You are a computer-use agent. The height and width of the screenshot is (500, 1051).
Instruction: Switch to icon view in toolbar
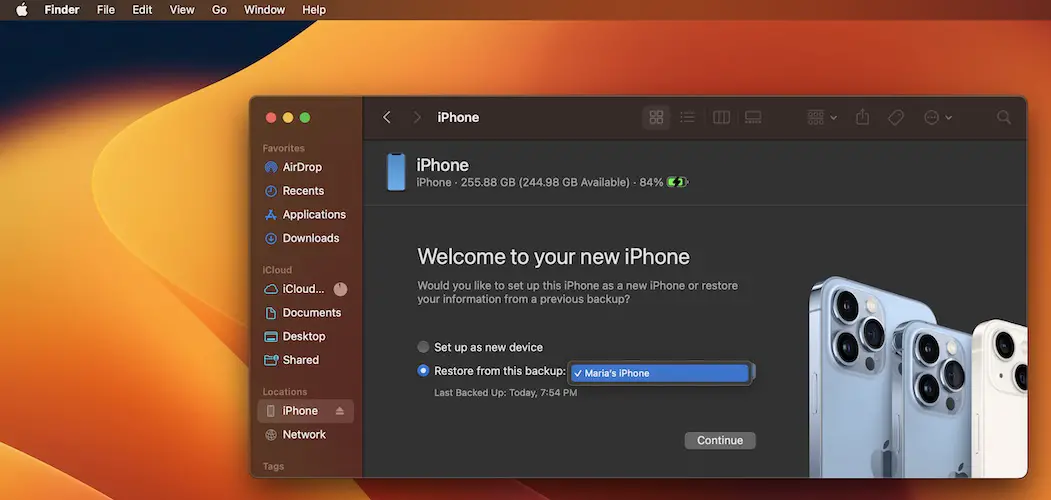pyautogui.click(x=656, y=117)
